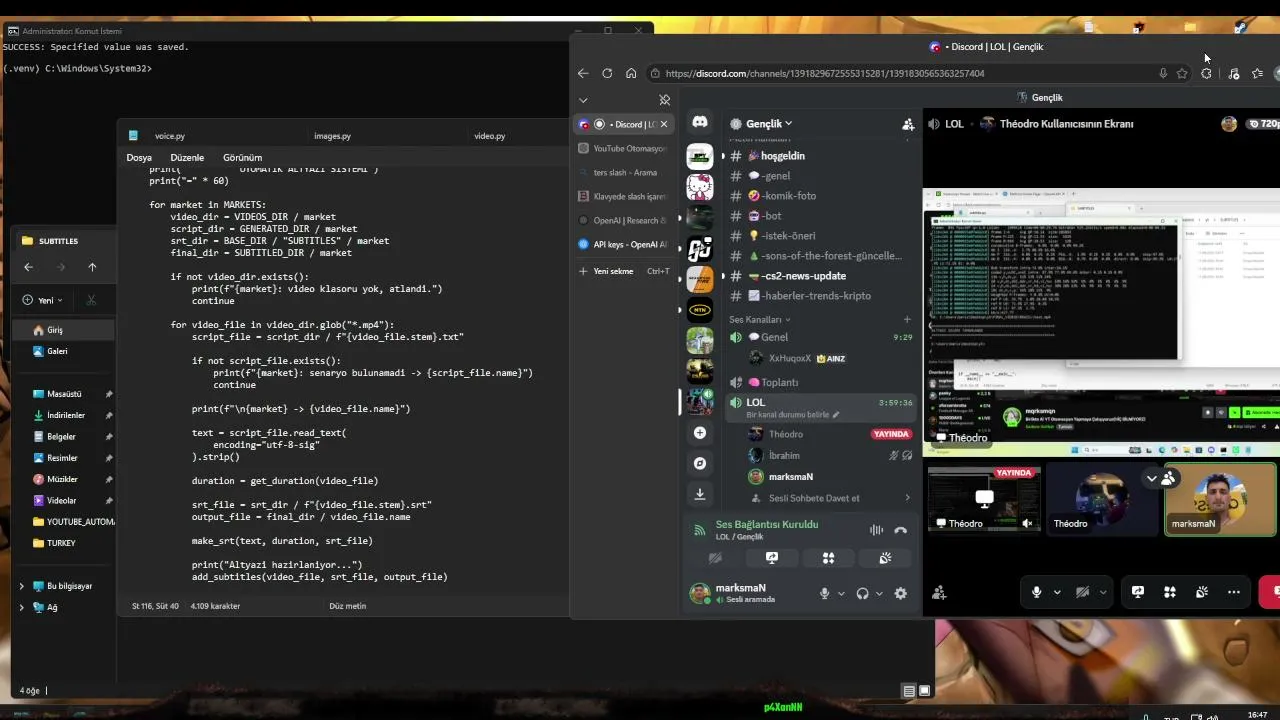
Task: Open the browser home page
Action: [631, 73]
